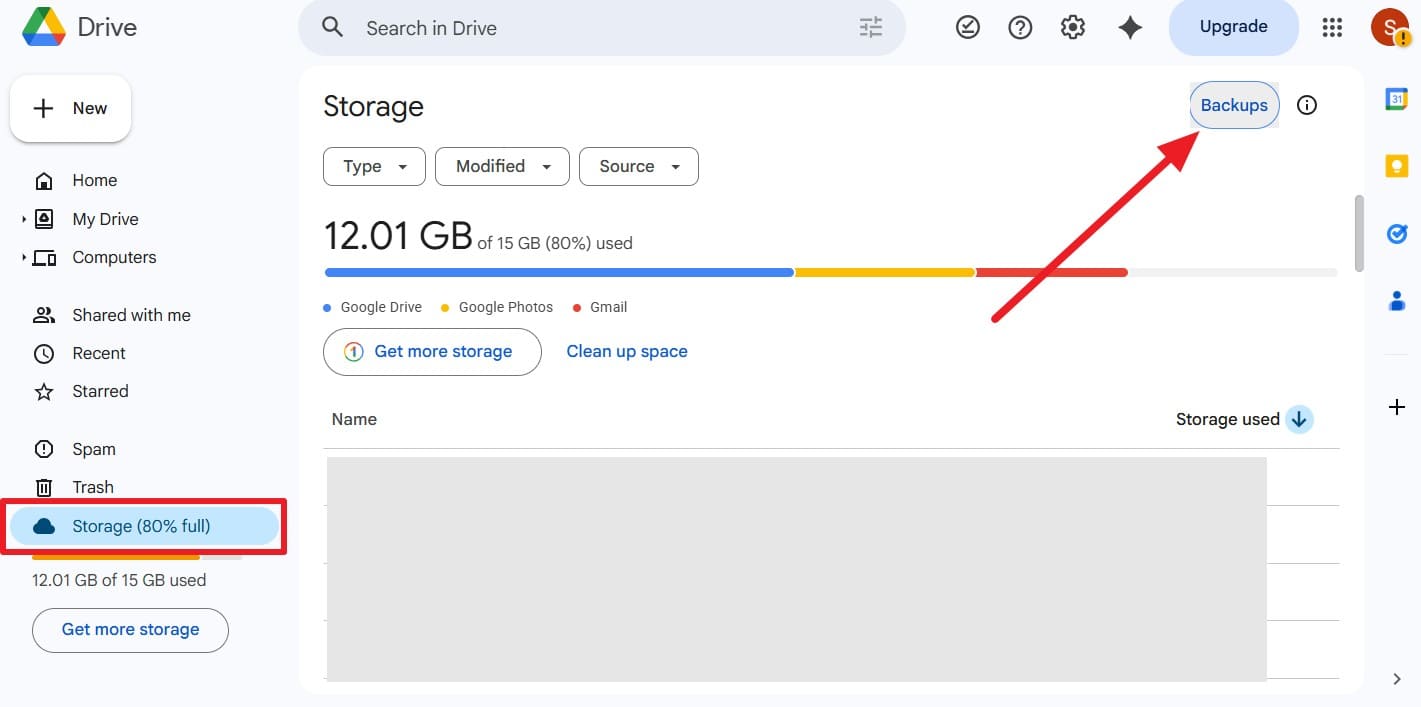Open Contacts side panel icon

(1397, 300)
